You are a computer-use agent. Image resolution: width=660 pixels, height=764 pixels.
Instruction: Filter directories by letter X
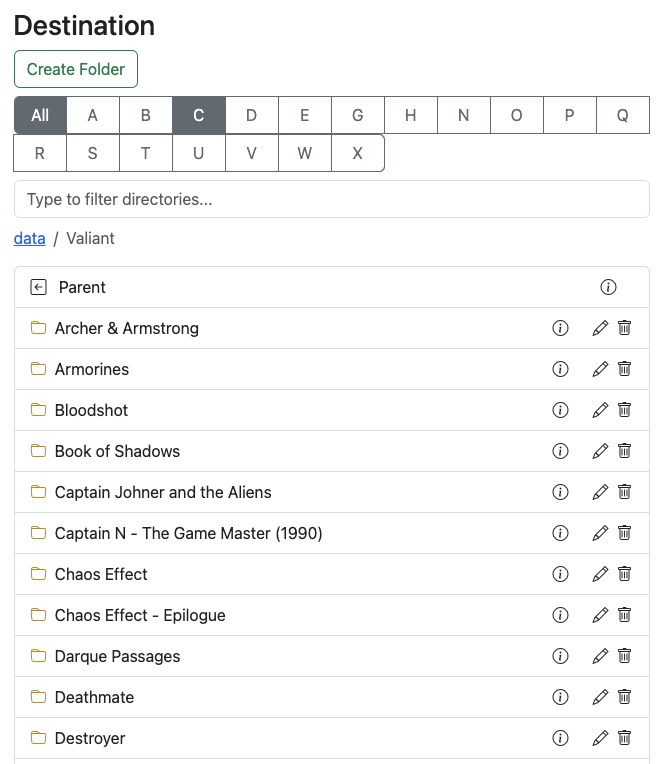point(358,153)
